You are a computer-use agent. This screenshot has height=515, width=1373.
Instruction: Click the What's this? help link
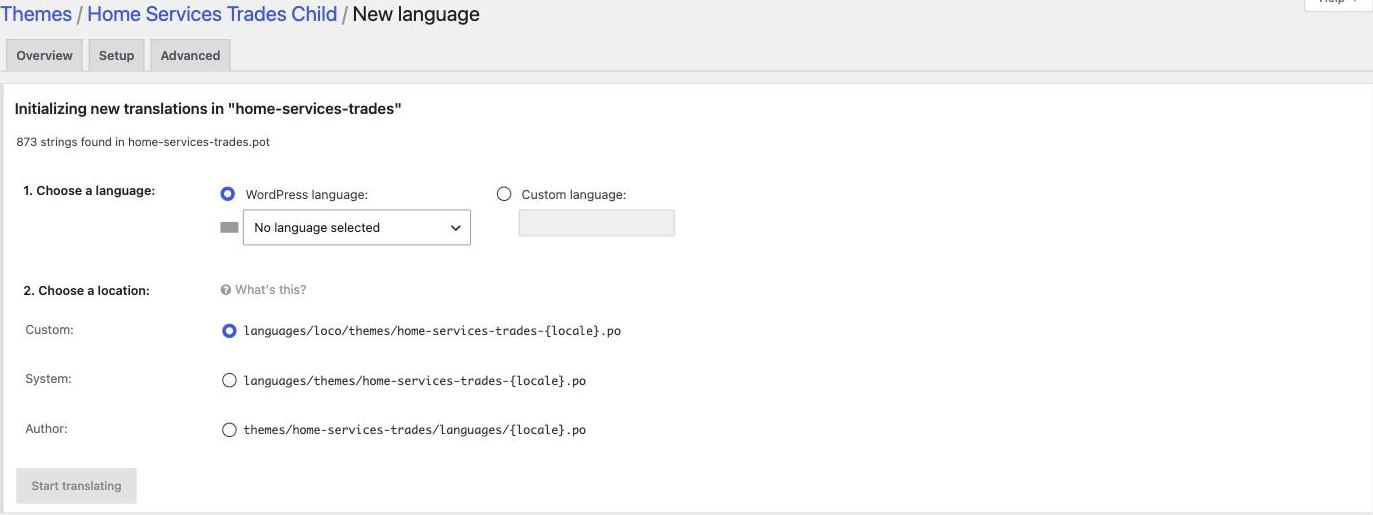(x=270, y=290)
